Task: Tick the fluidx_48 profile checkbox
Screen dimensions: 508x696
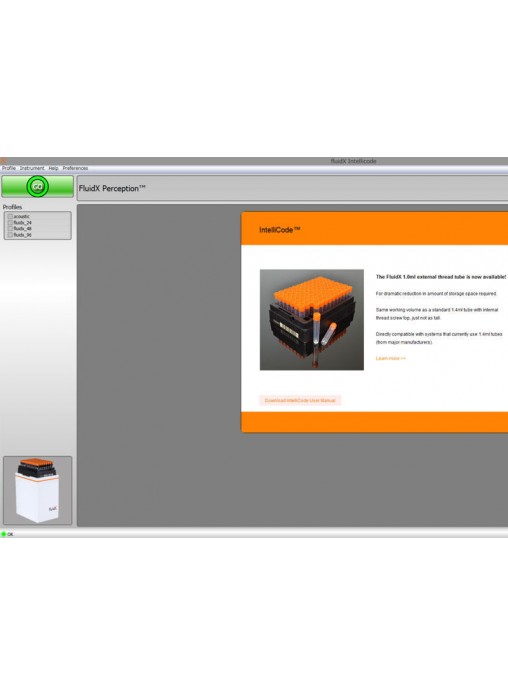Action: tap(10, 229)
